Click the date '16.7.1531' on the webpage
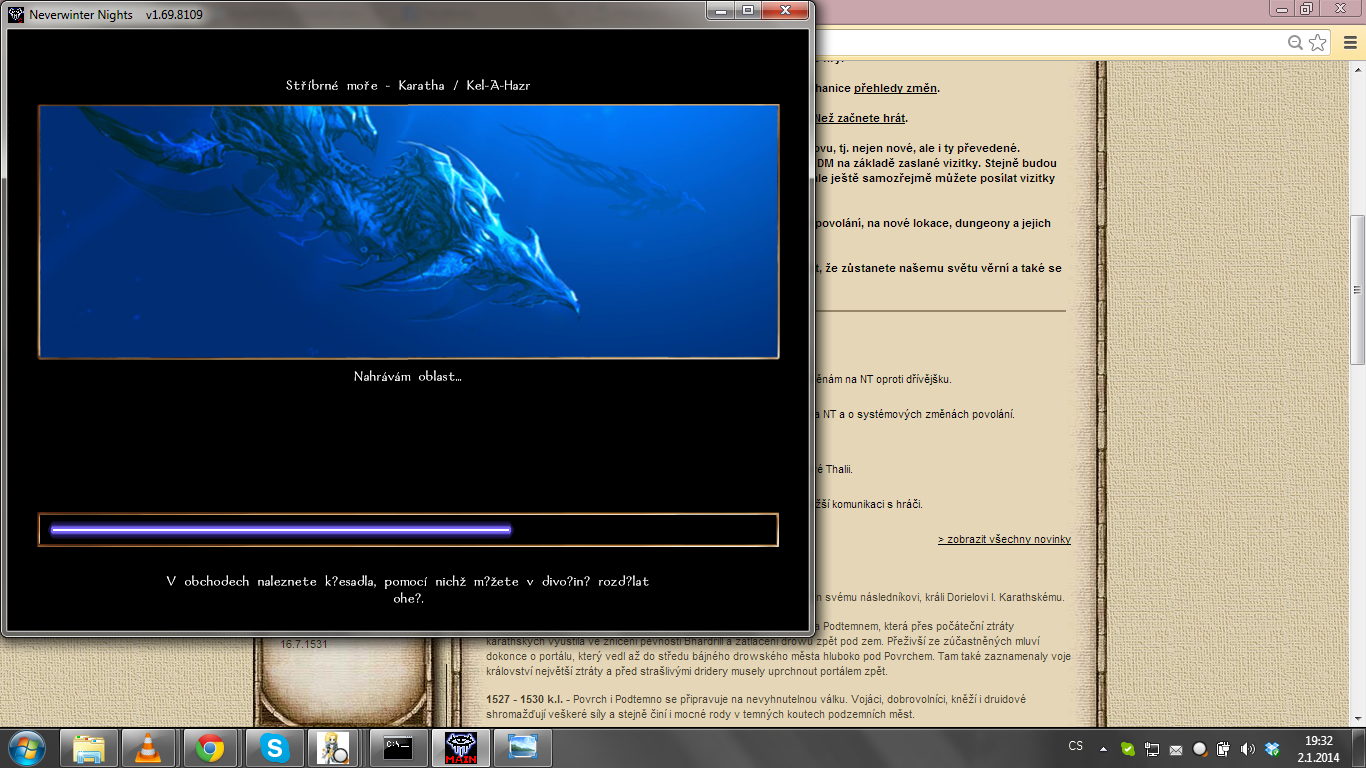This screenshot has height=768, width=1366. (x=304, y=645)
